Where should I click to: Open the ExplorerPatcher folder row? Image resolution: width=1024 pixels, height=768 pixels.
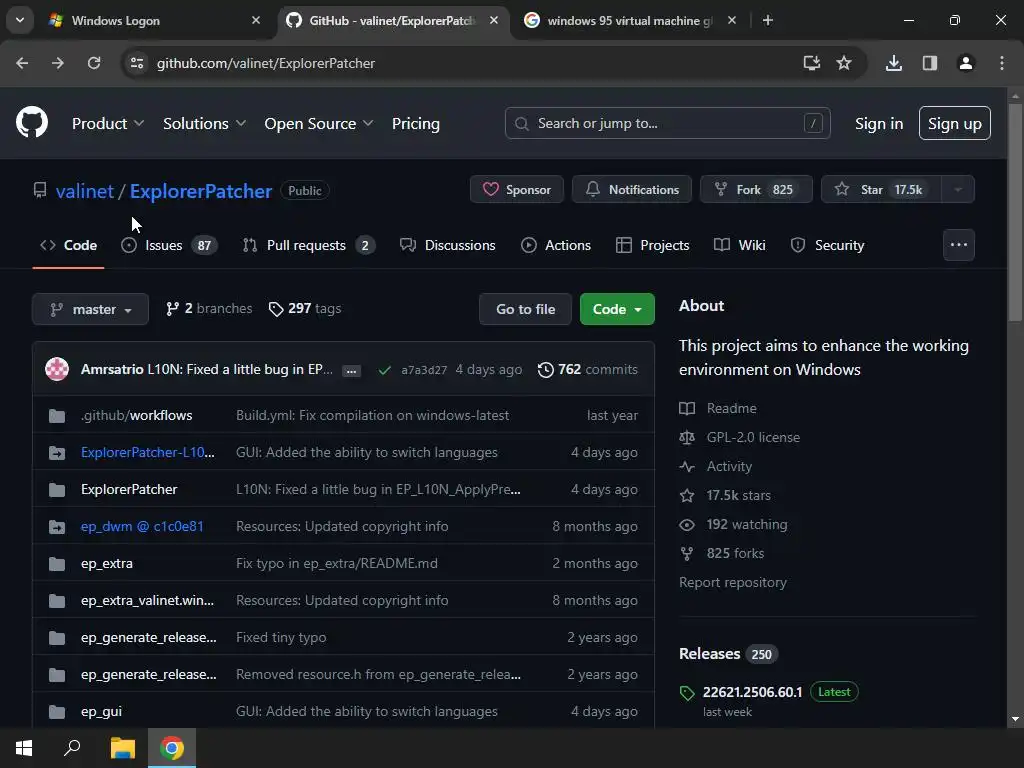(x=129, y=489)
